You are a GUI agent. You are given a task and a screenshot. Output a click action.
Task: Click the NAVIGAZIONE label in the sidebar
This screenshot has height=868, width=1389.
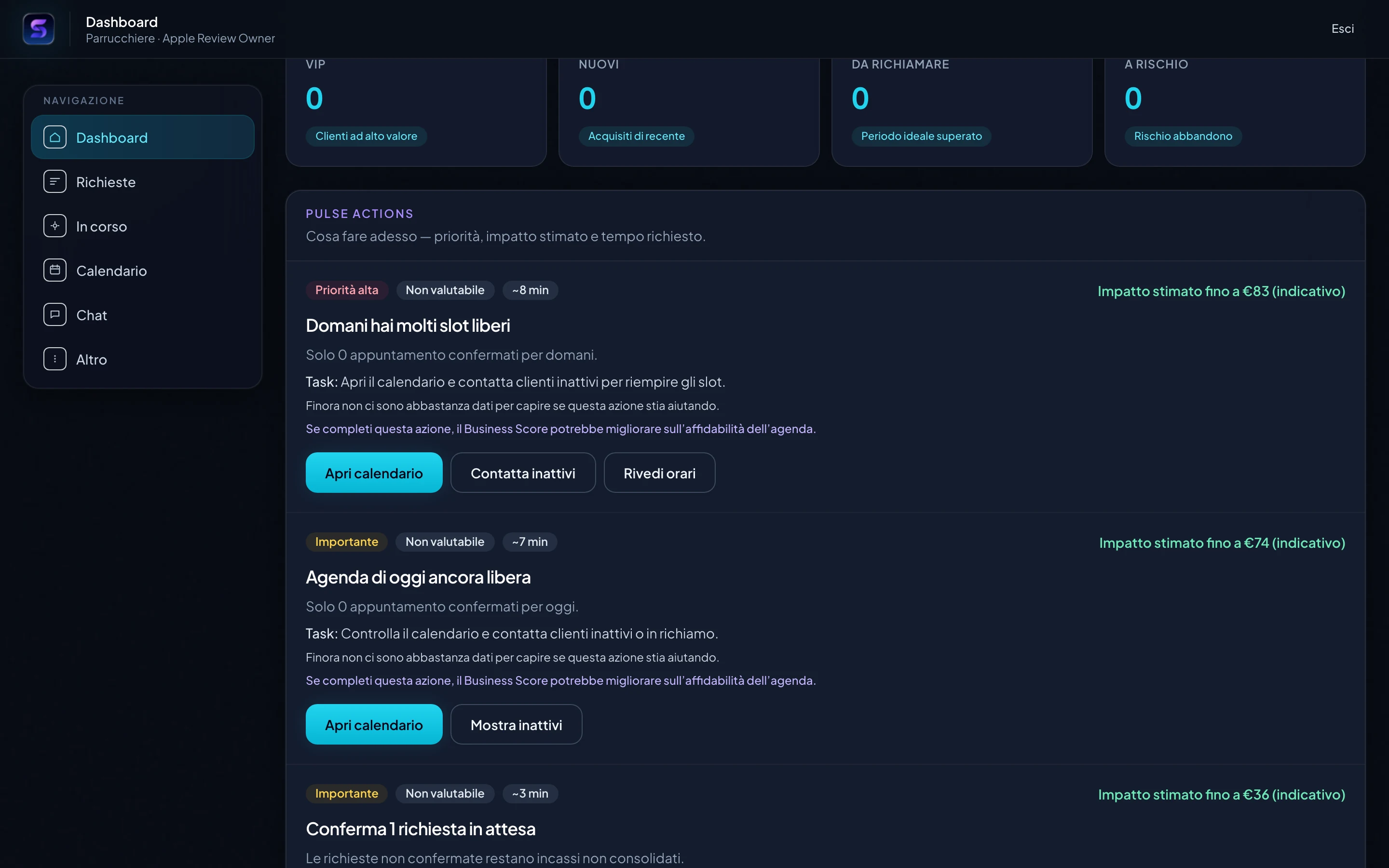84,100
